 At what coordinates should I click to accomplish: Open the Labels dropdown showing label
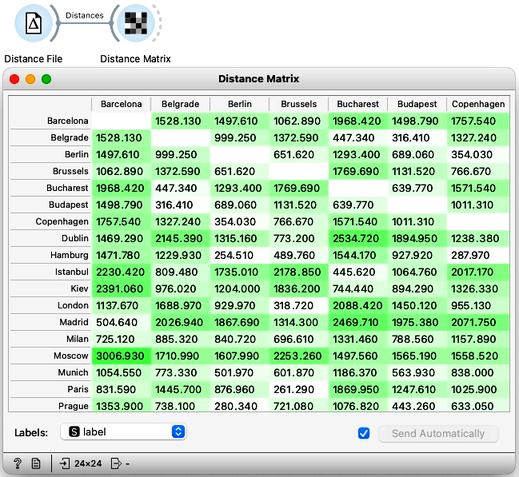(x=123, y=432)
